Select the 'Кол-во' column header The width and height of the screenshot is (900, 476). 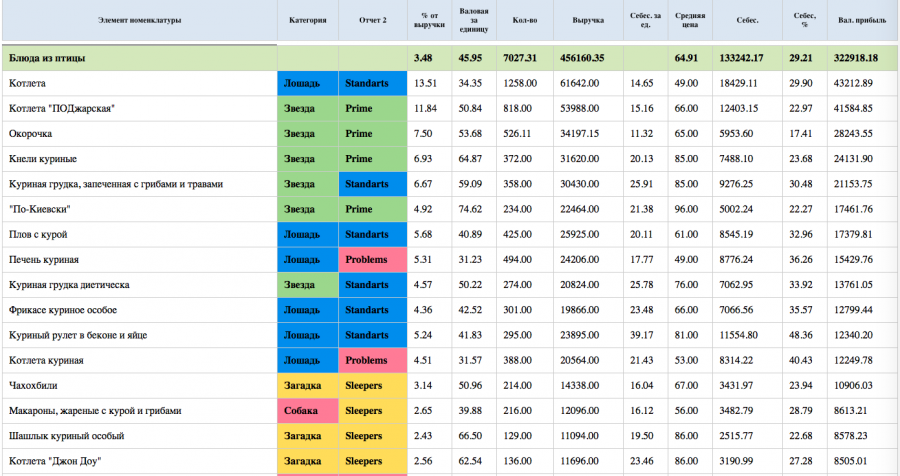click(x=525, y=20)
